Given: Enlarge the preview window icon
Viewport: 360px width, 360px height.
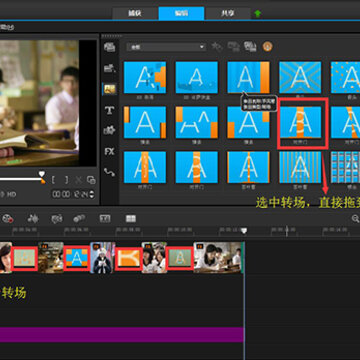Looking at the screenshot, I should click(91, 180).
